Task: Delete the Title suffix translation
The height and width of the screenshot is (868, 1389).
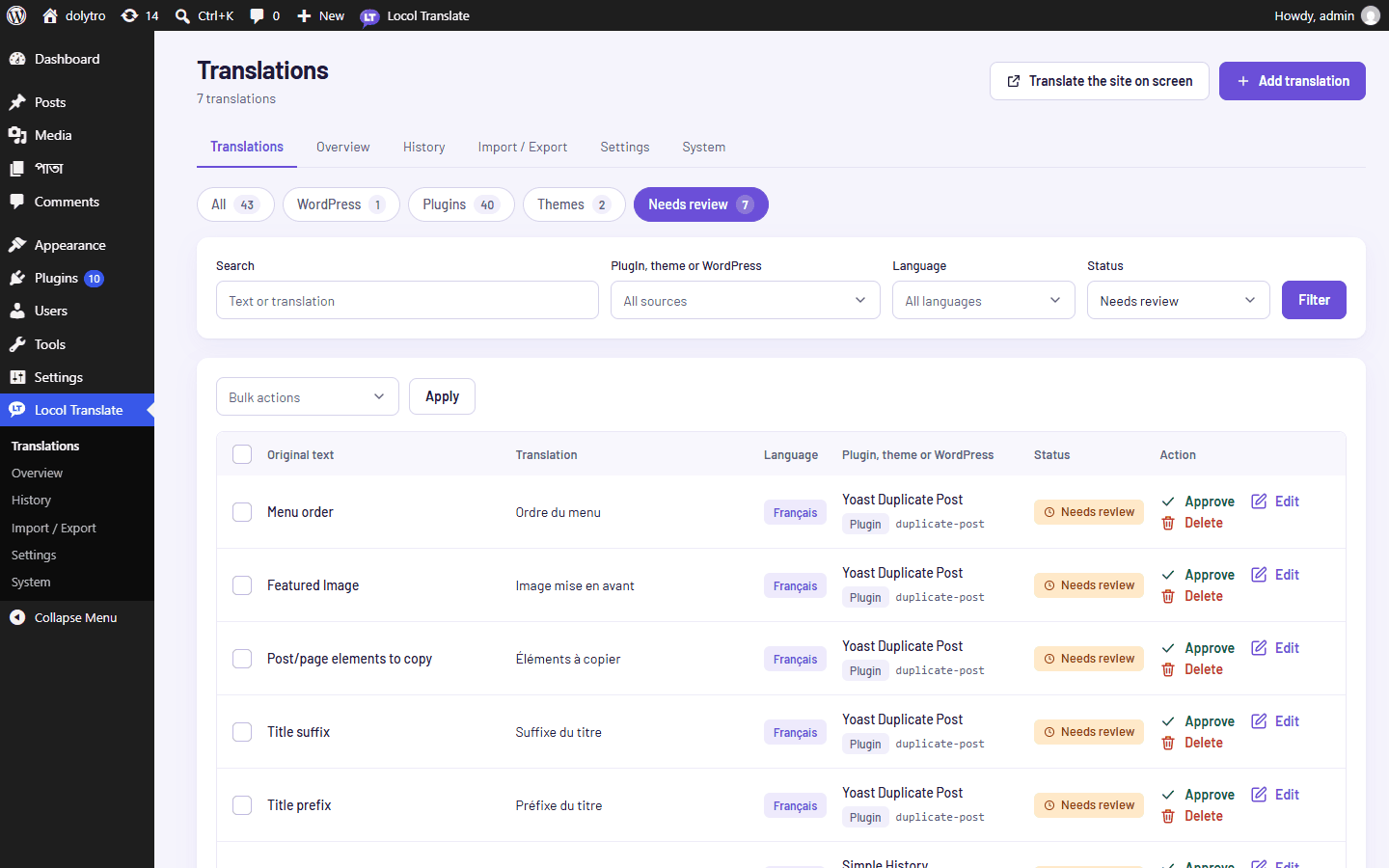Action: (x=1192, y=743)
